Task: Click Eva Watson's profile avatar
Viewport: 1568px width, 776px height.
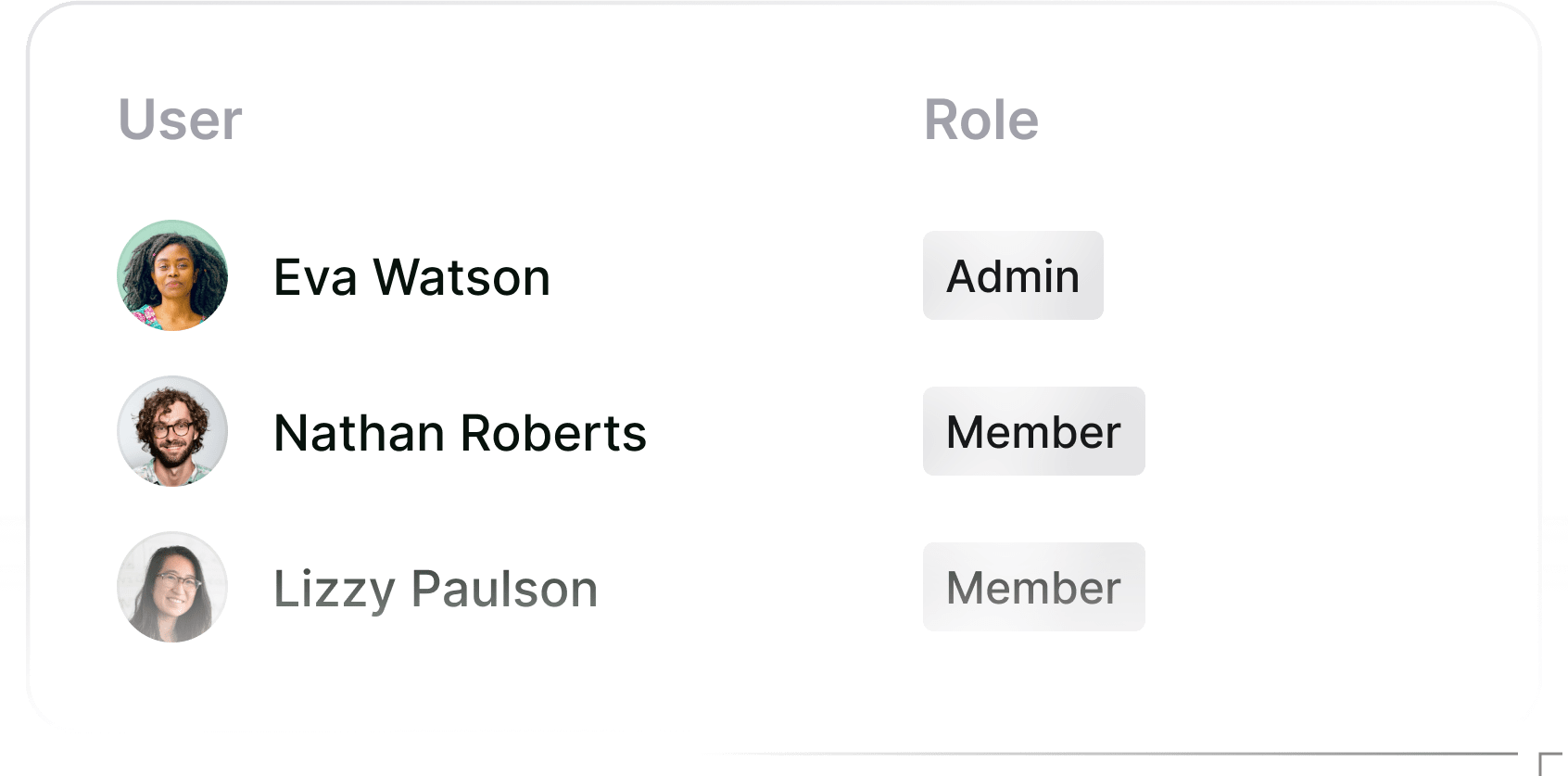Action: pos(172,275)
